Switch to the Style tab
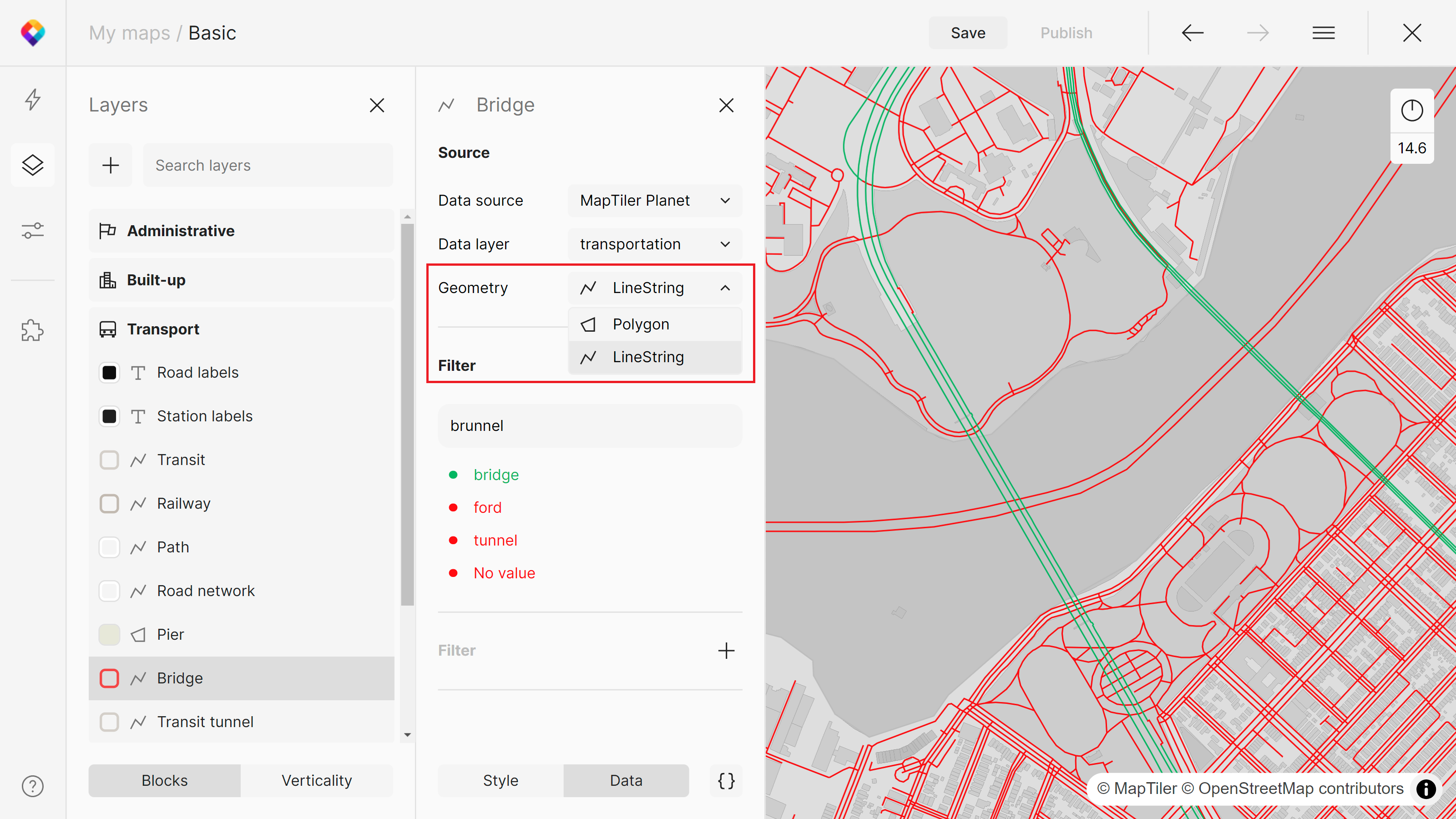This screenshot has height=819, width=1456. click(x=500, y=781)
